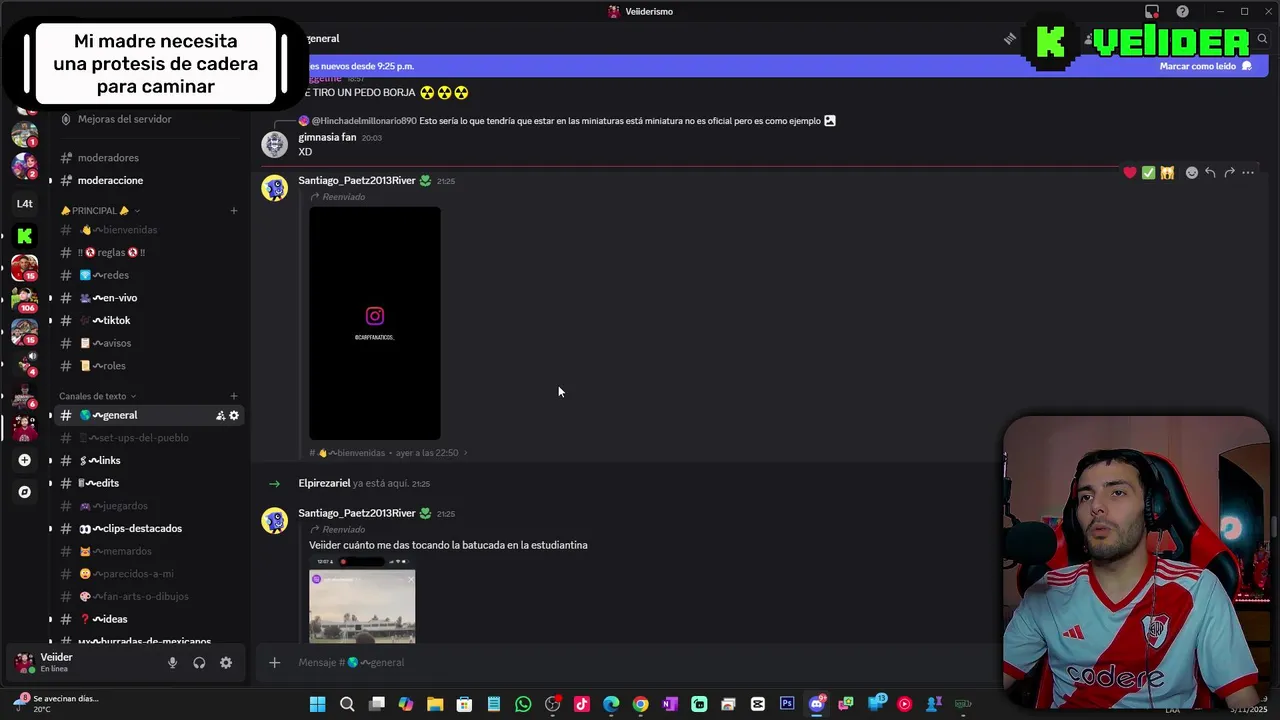Click Marcar como leído button
The width and height of the screenshot is (1280, 720).
coord(1205,66)
